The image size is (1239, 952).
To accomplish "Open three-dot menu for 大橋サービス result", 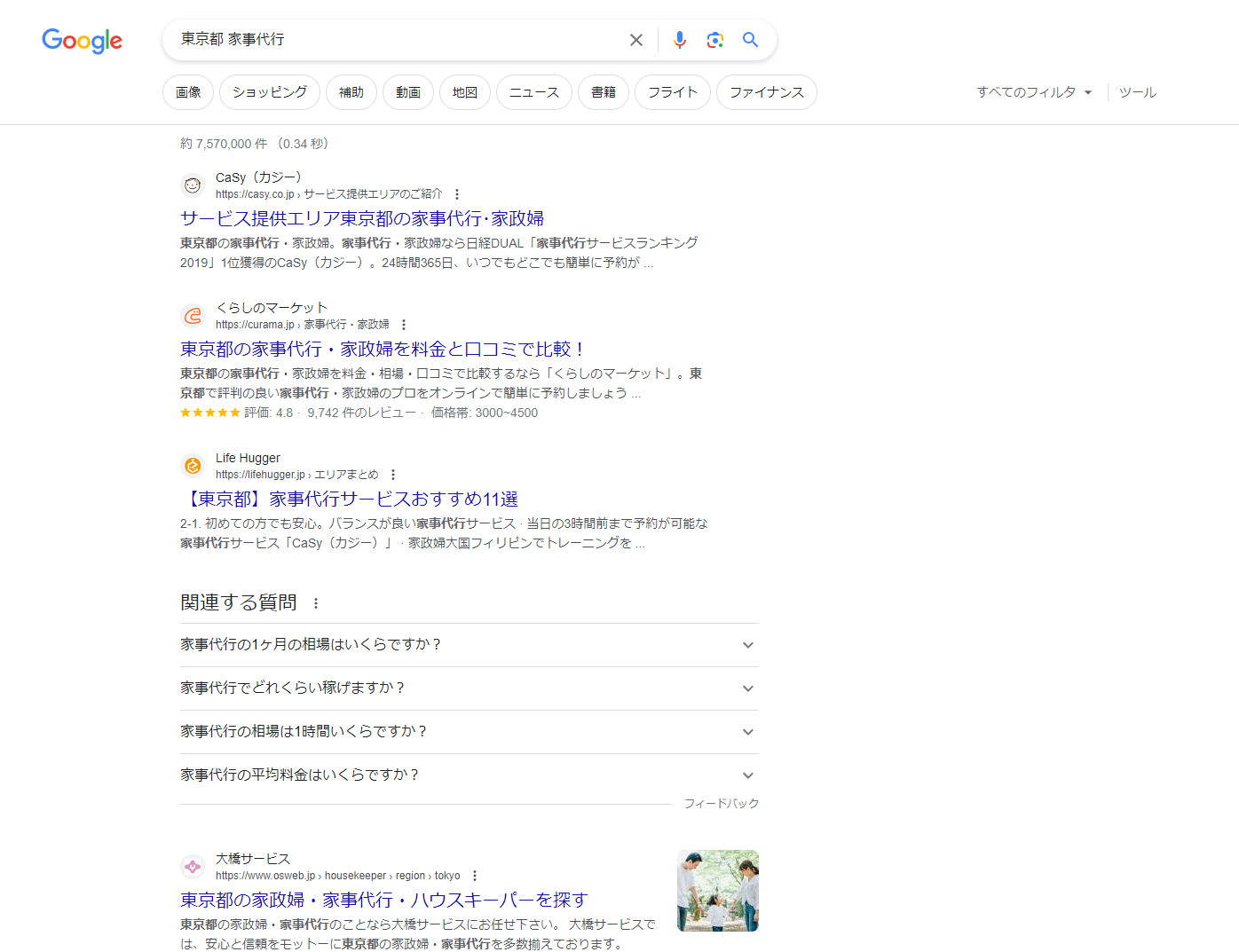I will 475,876.
